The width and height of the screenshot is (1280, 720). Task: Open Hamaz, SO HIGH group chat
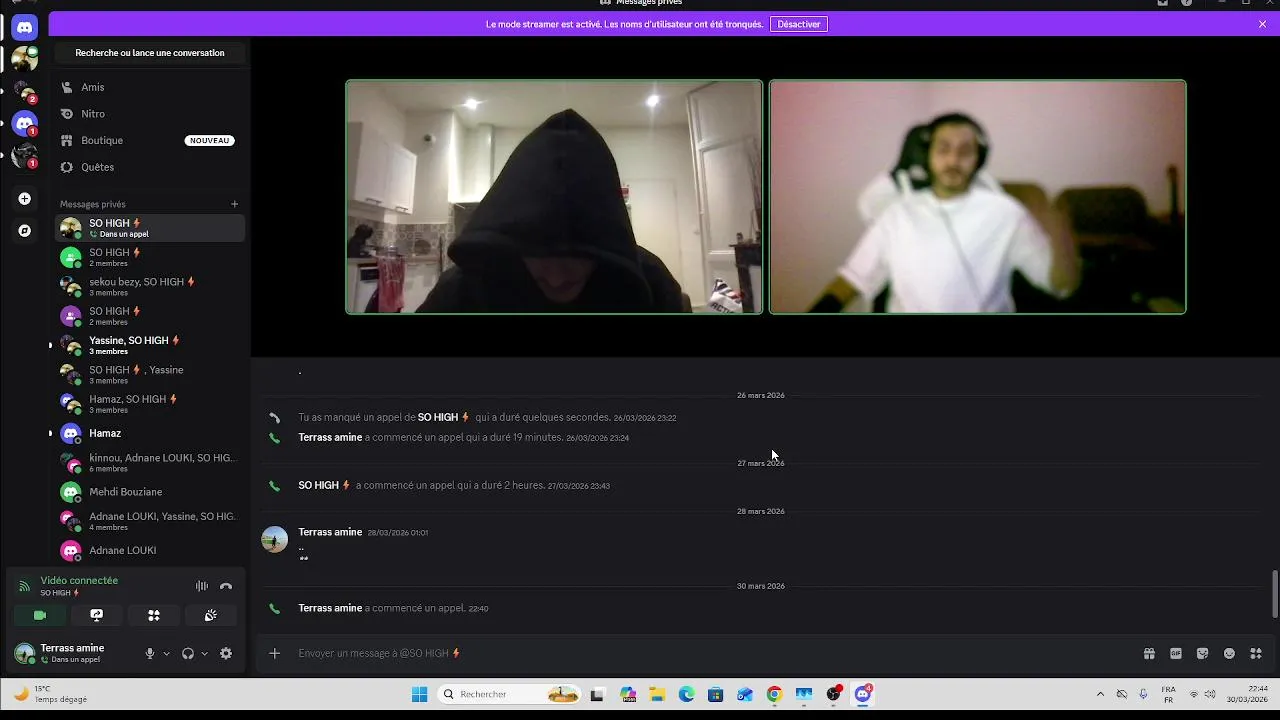[x=150, y=404]
